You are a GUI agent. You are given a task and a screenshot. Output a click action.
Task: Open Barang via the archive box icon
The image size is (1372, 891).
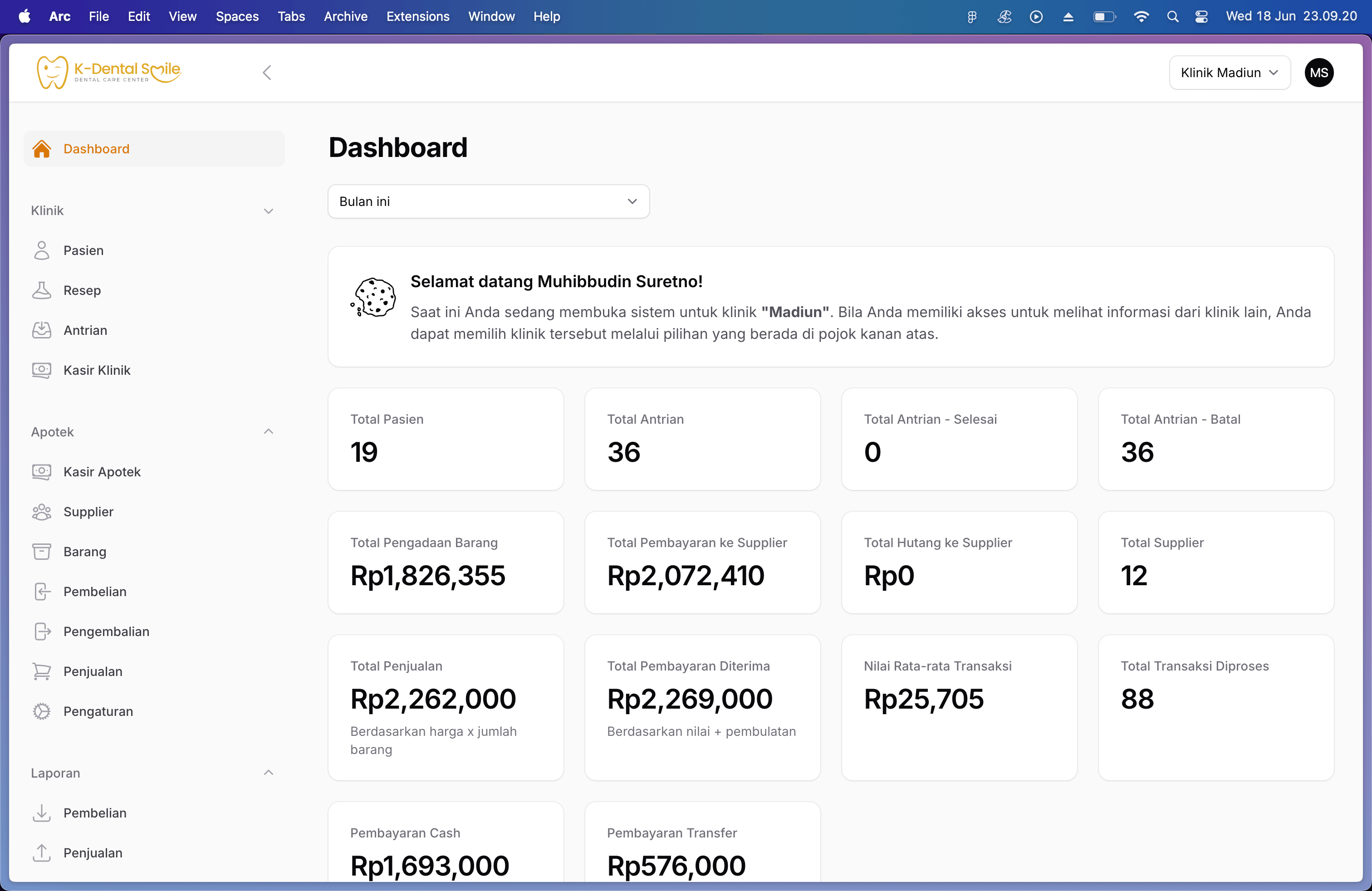pyautogui.click(x=41, y=552)
